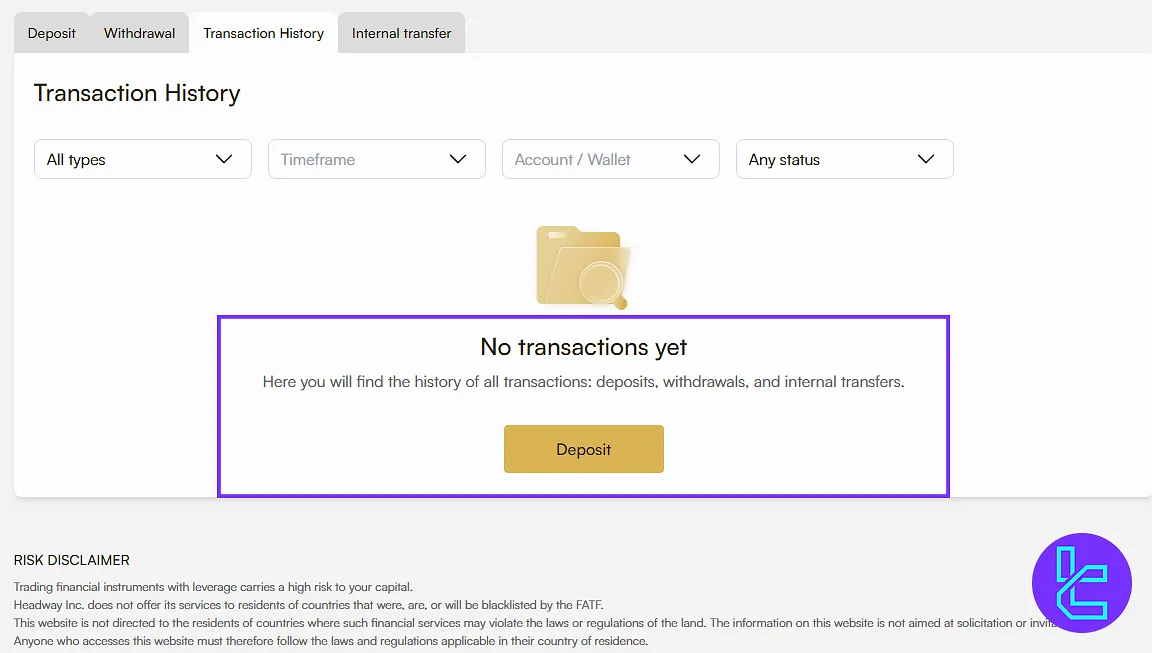Image resolution: width=1152 pixels, height=653 pixels.
Task: Select the Transaction History tab
Action: point(263,33)
